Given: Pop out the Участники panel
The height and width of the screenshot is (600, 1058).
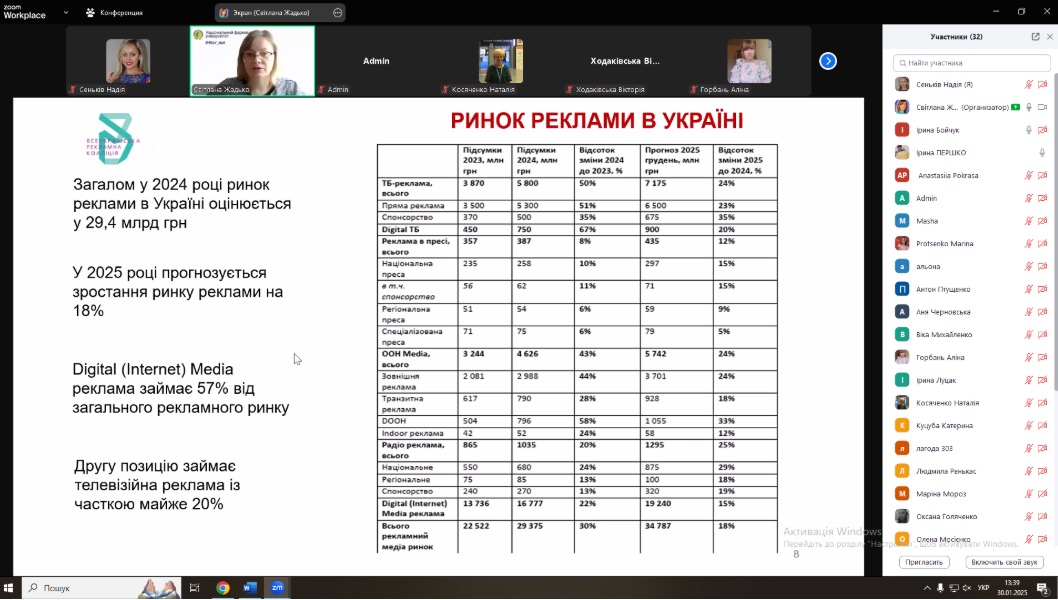Looking at the screenshot, I should (x=1035, y=36).
